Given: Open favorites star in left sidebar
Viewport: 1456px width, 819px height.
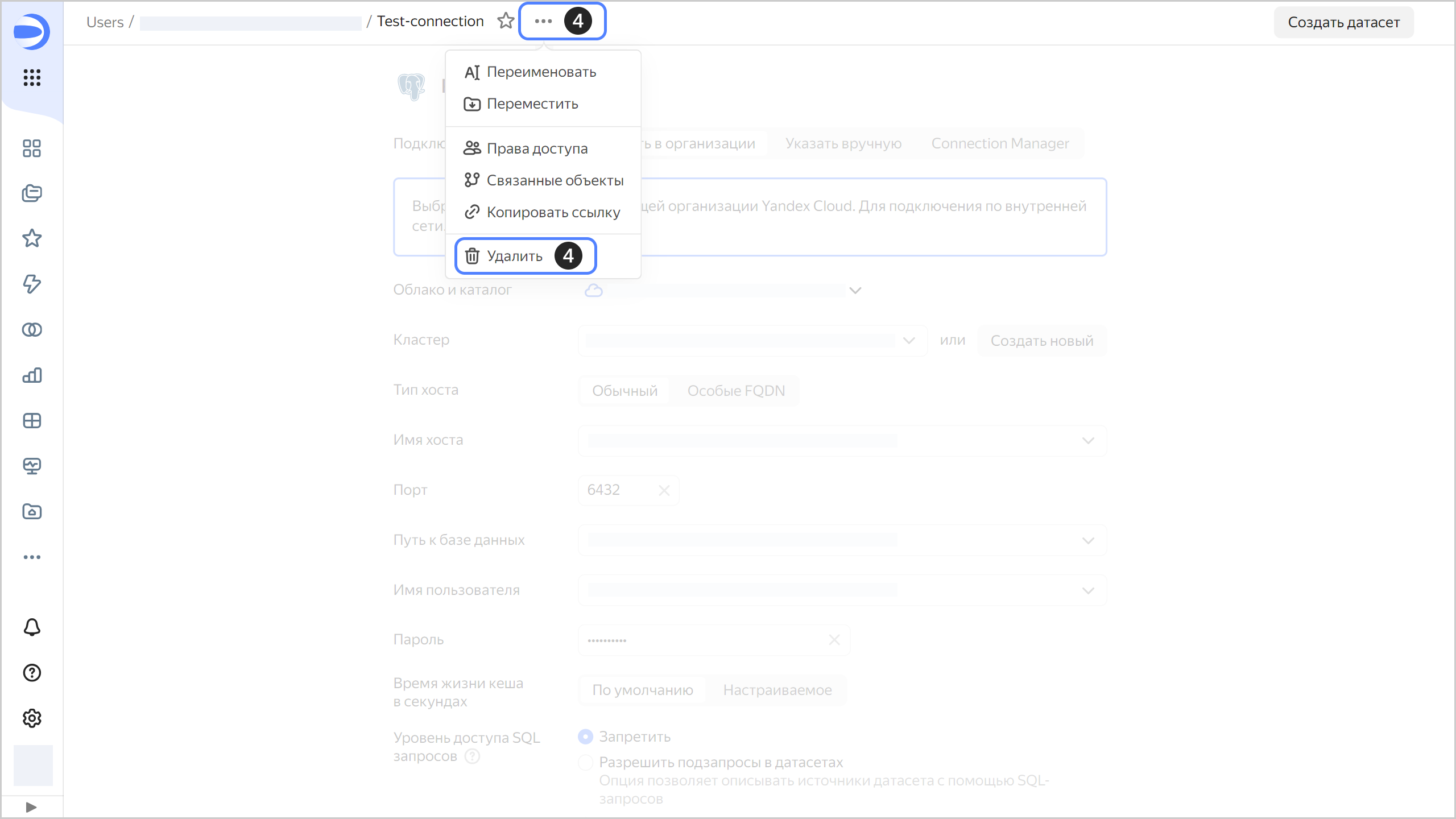Looking at the screenshot, I should tap(32, 238).
